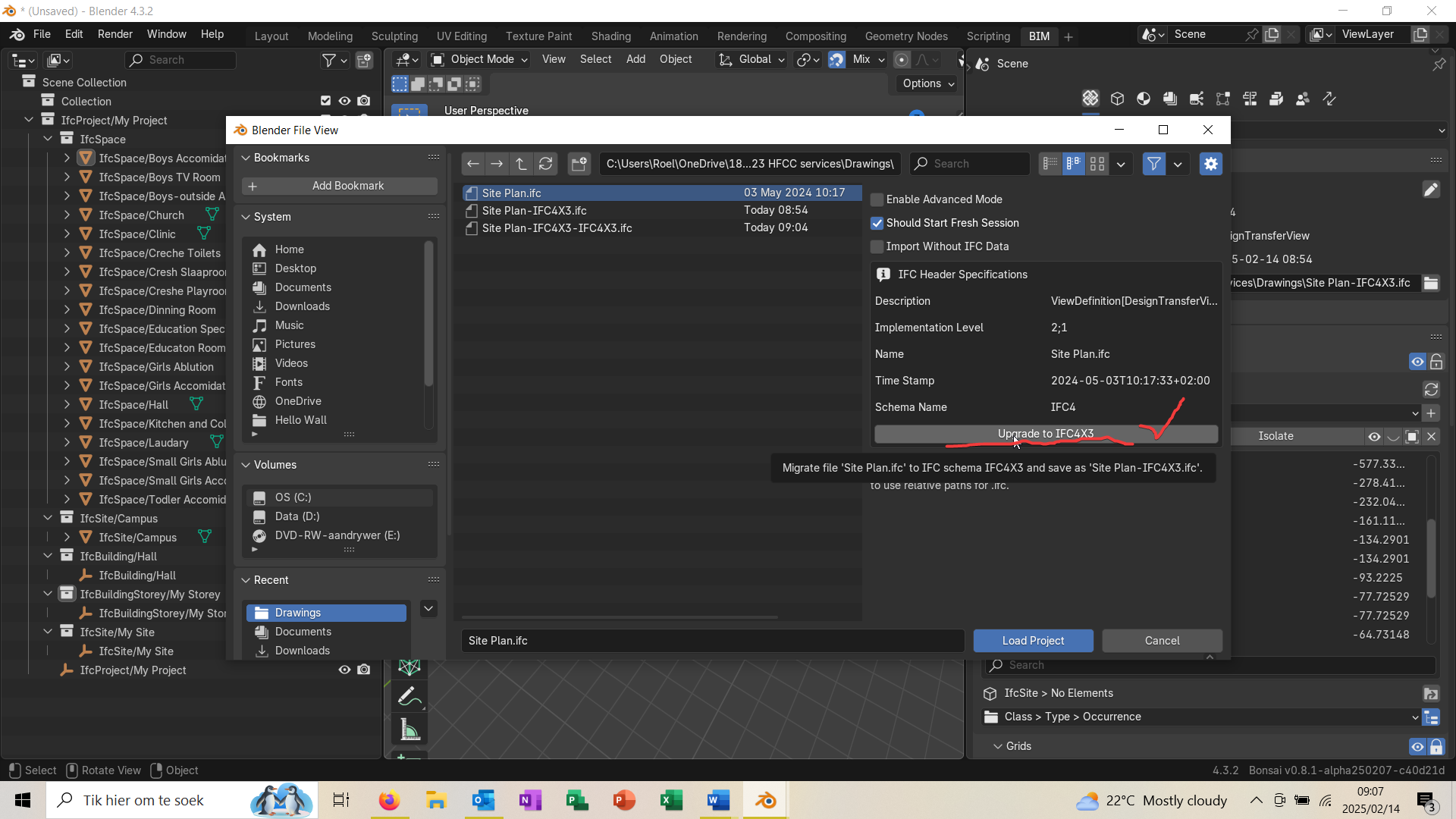The height and width of the screenshot is (819, 1456).
Task: Switch file browser to vertical list display
Action: pyautogui.click(x=1050, y=164)
